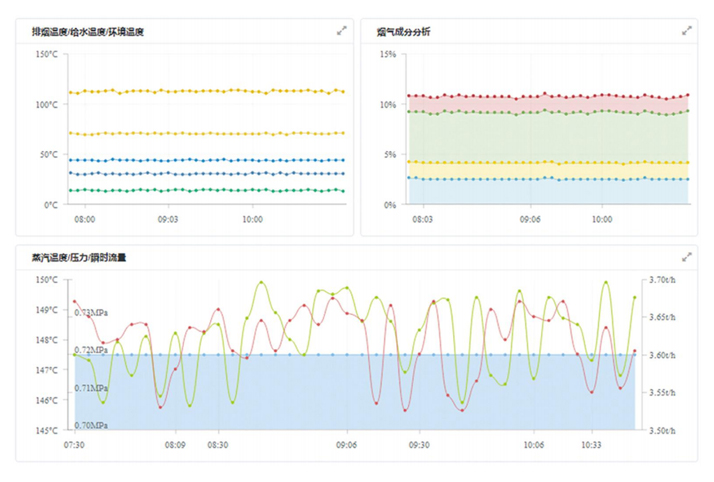Select the 150°C label on steam chart axis

tap(49, 280)
